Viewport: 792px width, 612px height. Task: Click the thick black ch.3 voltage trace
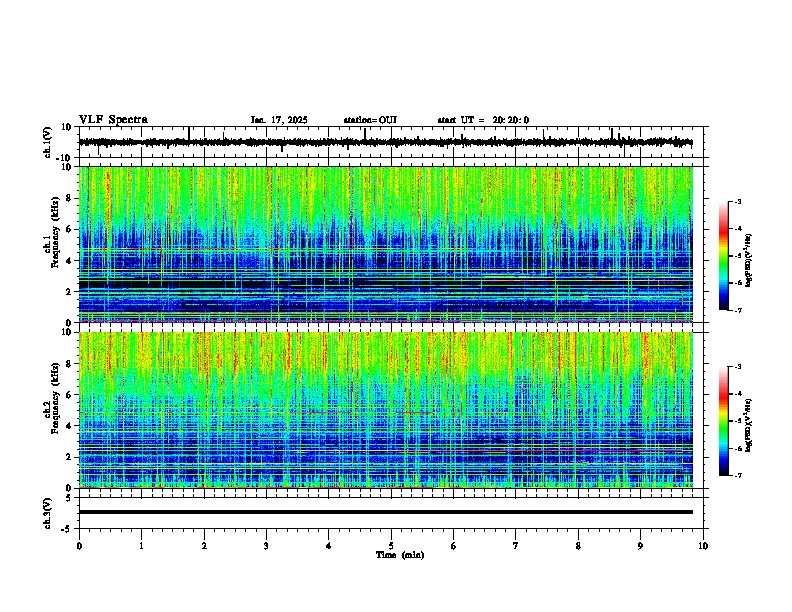click(x=385, y=512)
